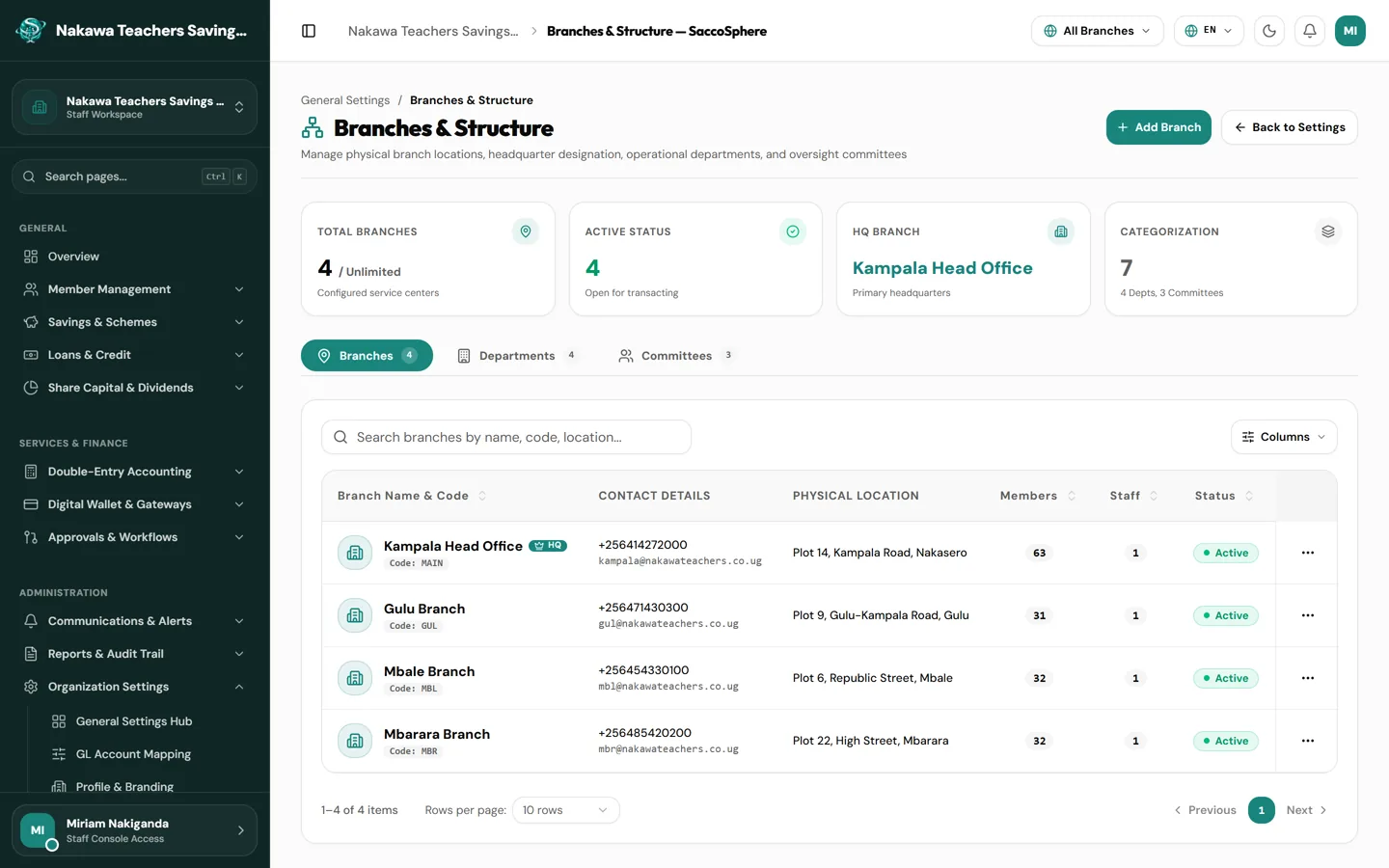
Task: Open actions menu for Gulu Branch
Action: pyautogui.click(x=1308, y=615)
